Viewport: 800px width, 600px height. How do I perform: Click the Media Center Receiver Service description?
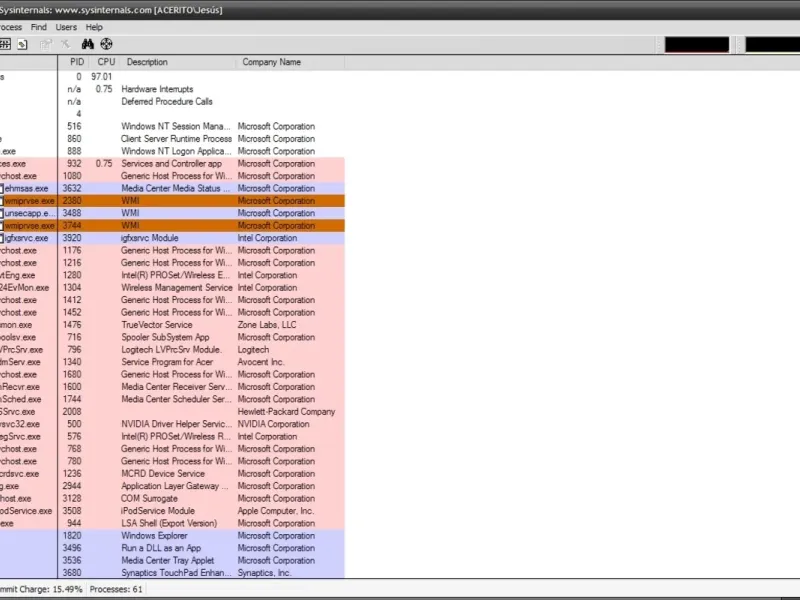coord(176,387)
